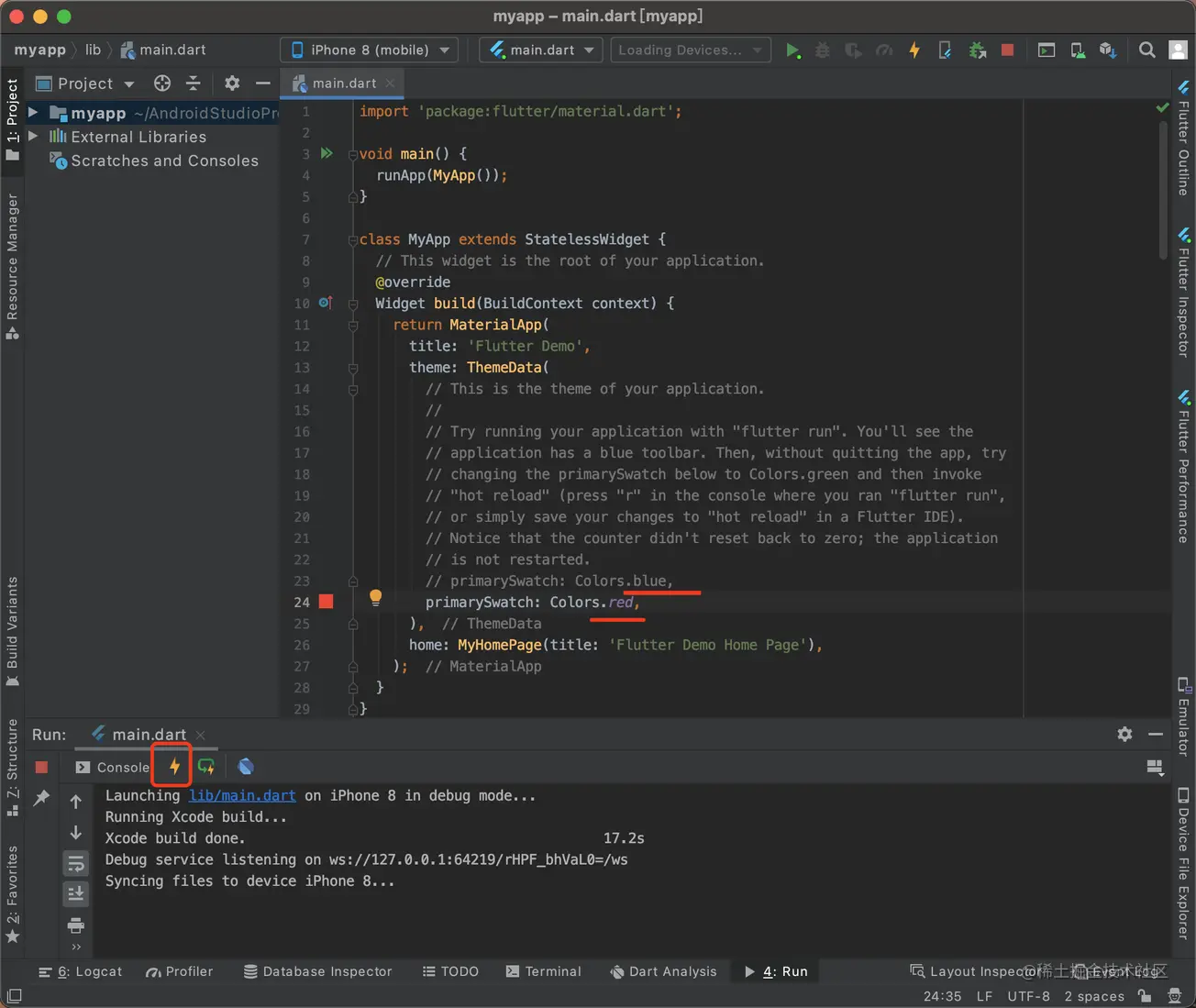Click the Print icon in the console toolbar
This screenshot has width=1196, height=1008.
click(x=76, y=925)
